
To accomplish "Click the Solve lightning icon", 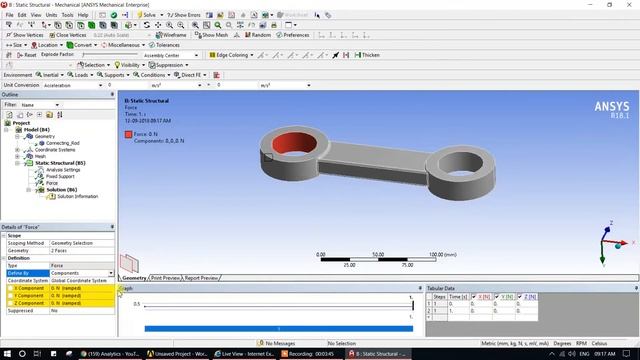I will click(x=140, y=15).
